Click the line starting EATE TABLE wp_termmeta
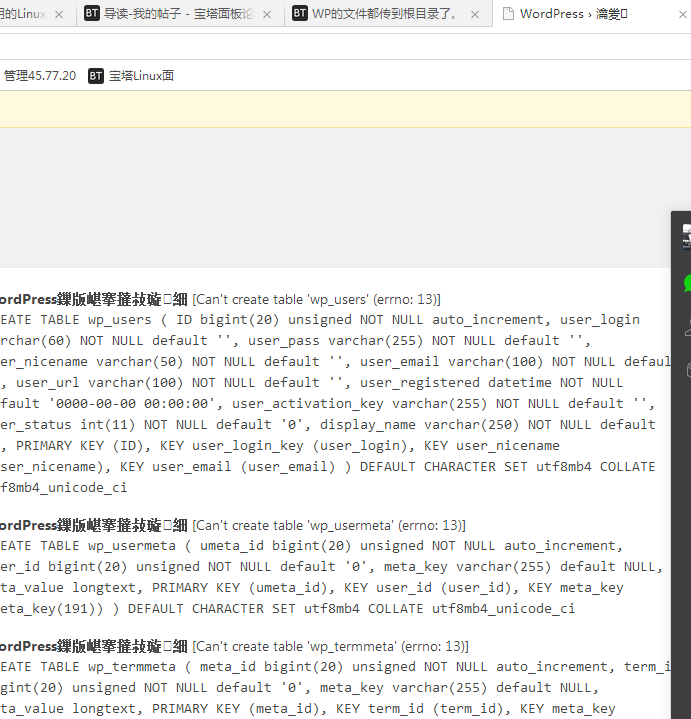This screenshot has height=719, width=691. 336,667
